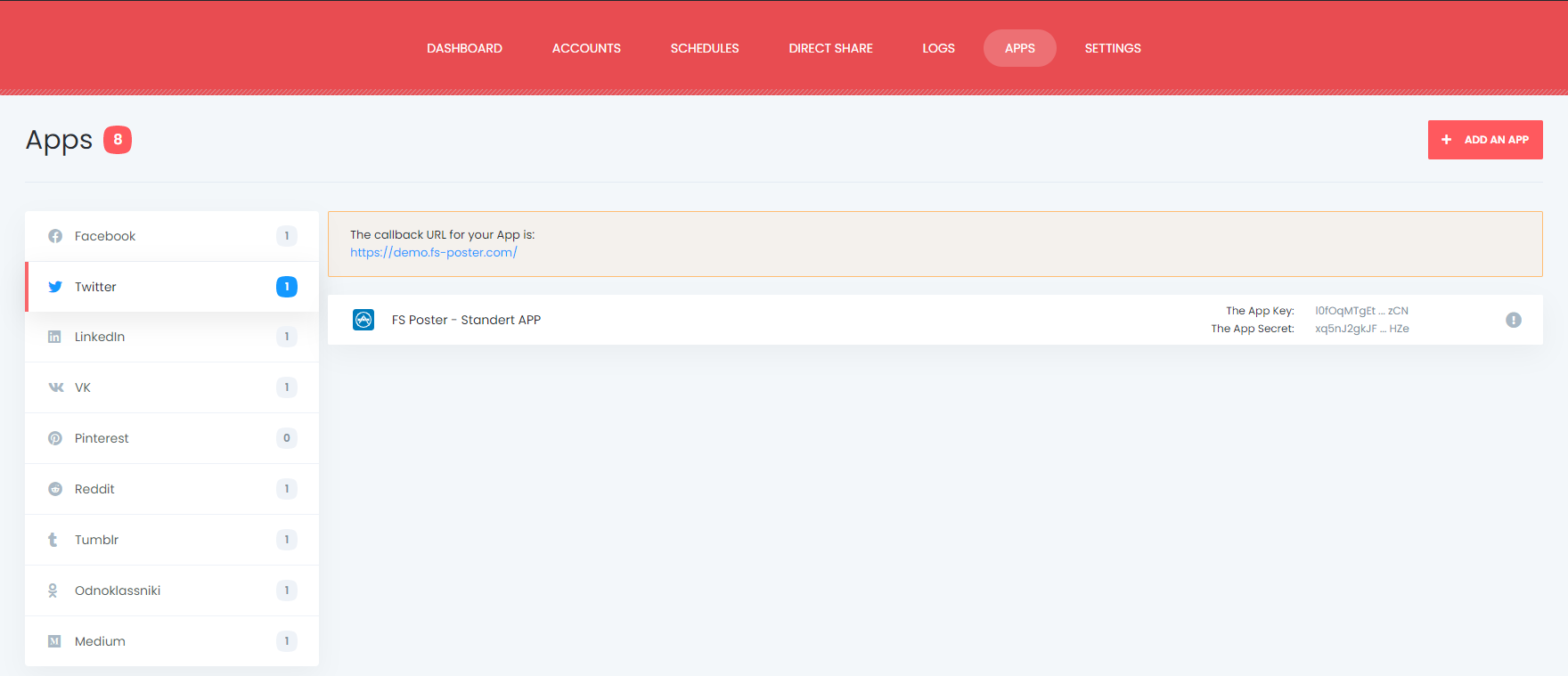Screen dimensions: 1568x676
Task: Click the Apps total count badge 8
Action: pos(118,140)
